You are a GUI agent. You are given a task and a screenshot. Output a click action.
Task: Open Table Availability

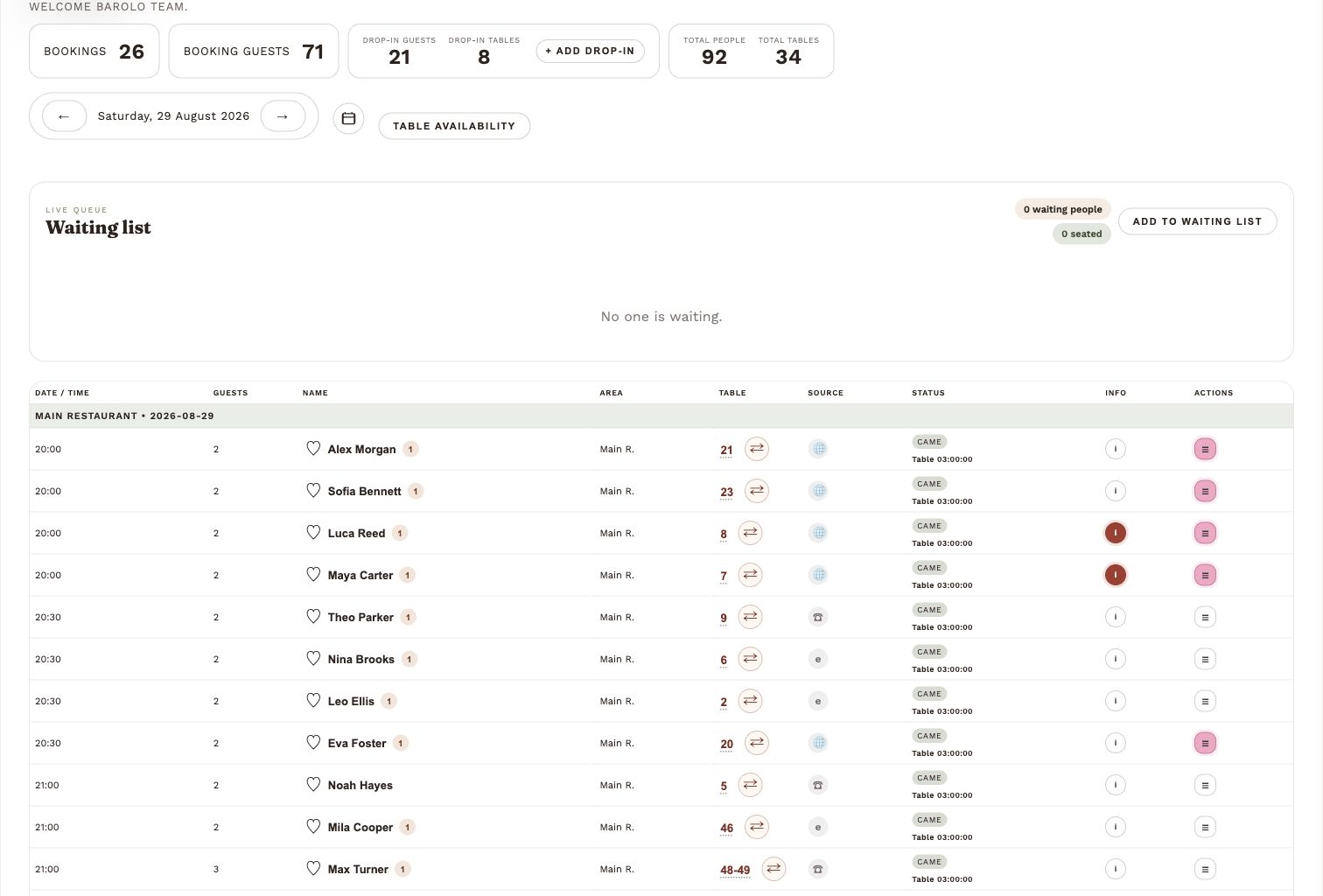pos(454,126)
